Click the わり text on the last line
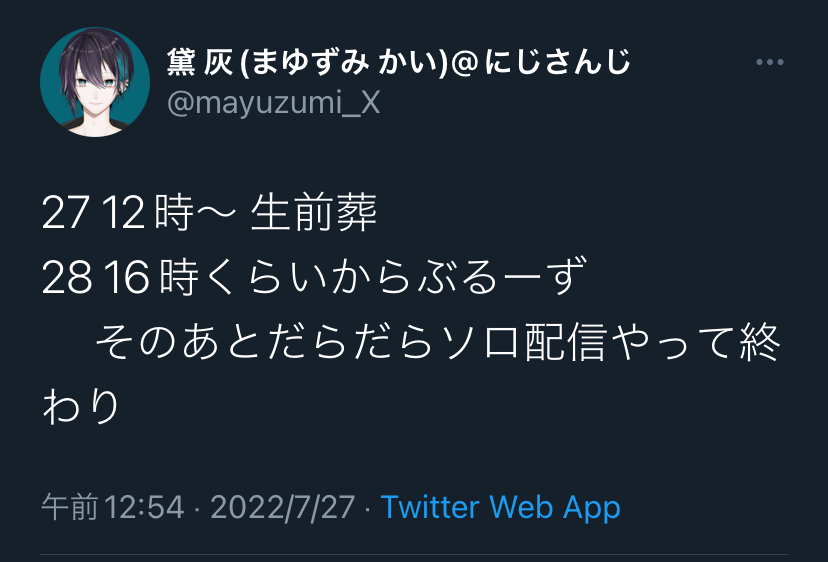The image size is (828, 562). pos(81,407)
